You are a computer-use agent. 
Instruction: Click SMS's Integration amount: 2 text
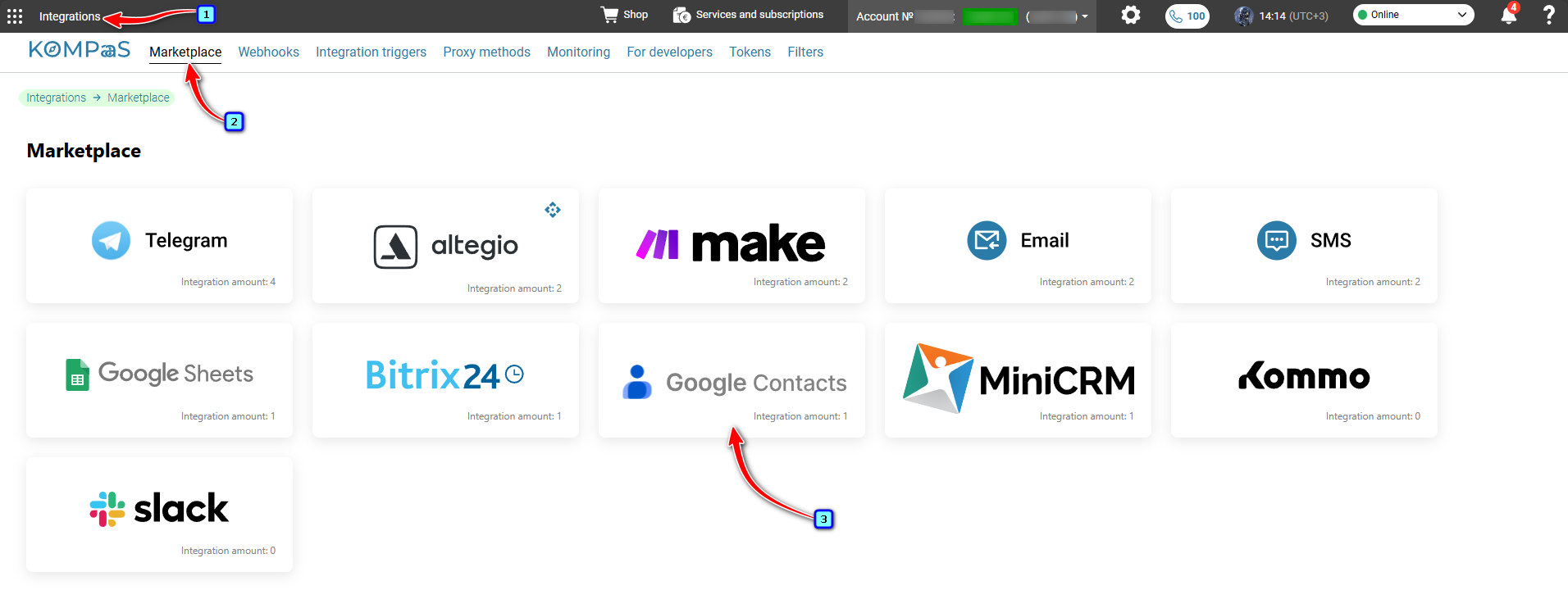point(1373,282)
